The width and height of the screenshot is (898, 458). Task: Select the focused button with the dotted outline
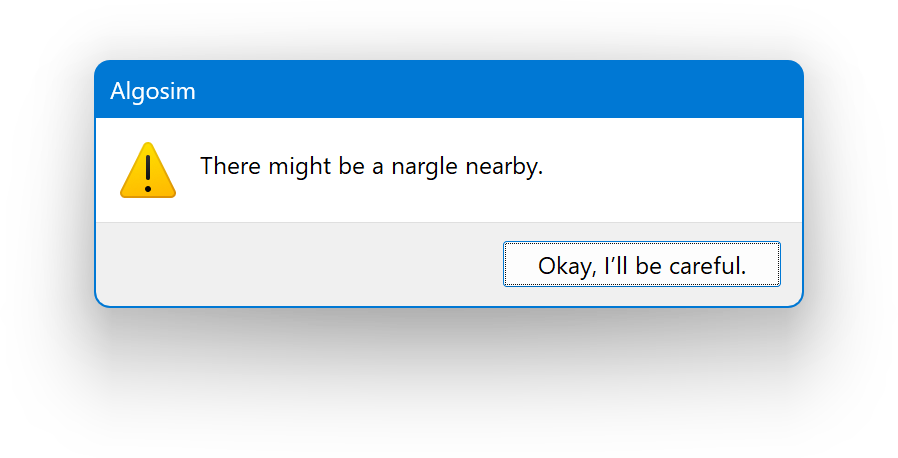(x=641, y=264)
